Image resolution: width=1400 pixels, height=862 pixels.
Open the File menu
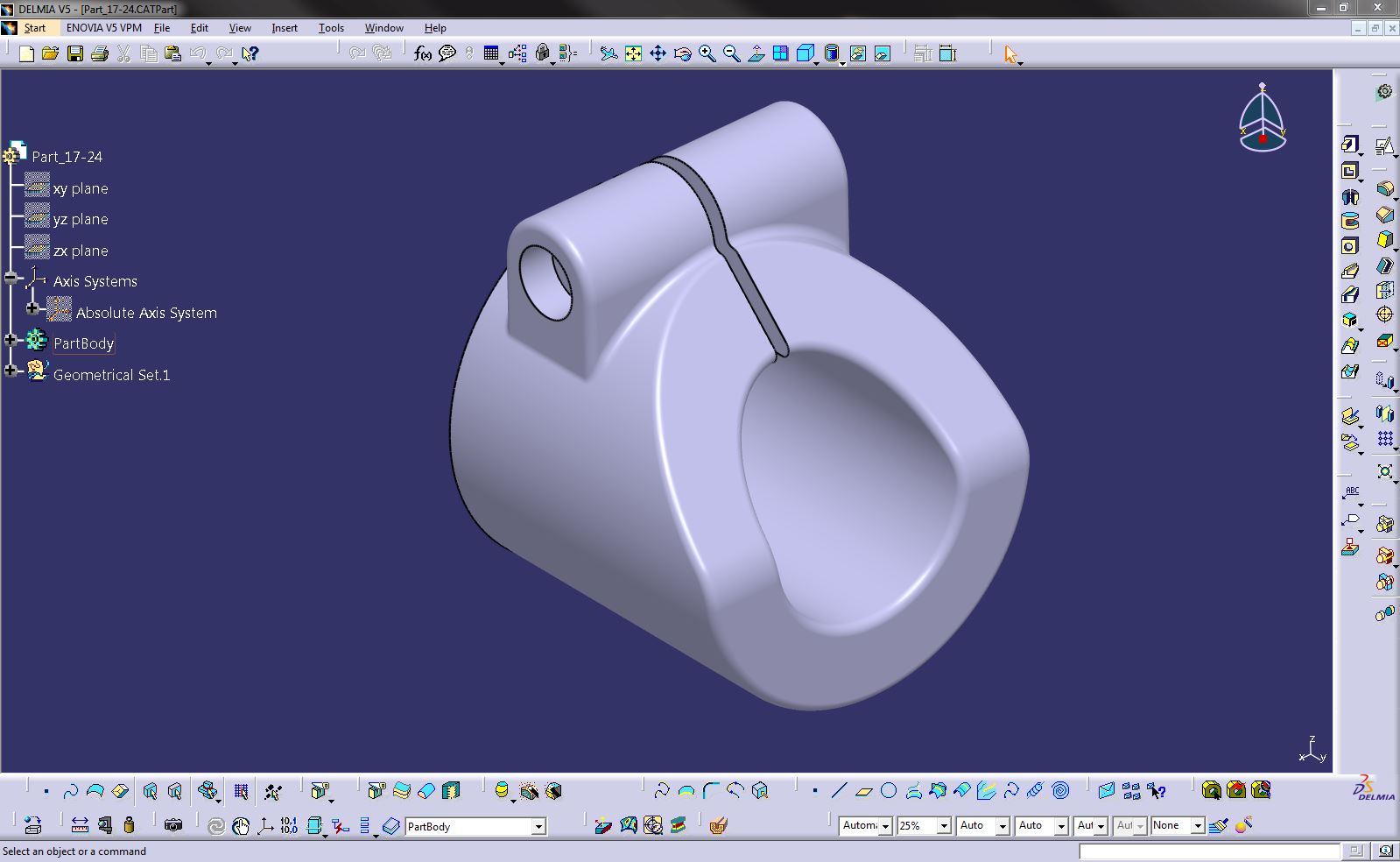[162, 28]
